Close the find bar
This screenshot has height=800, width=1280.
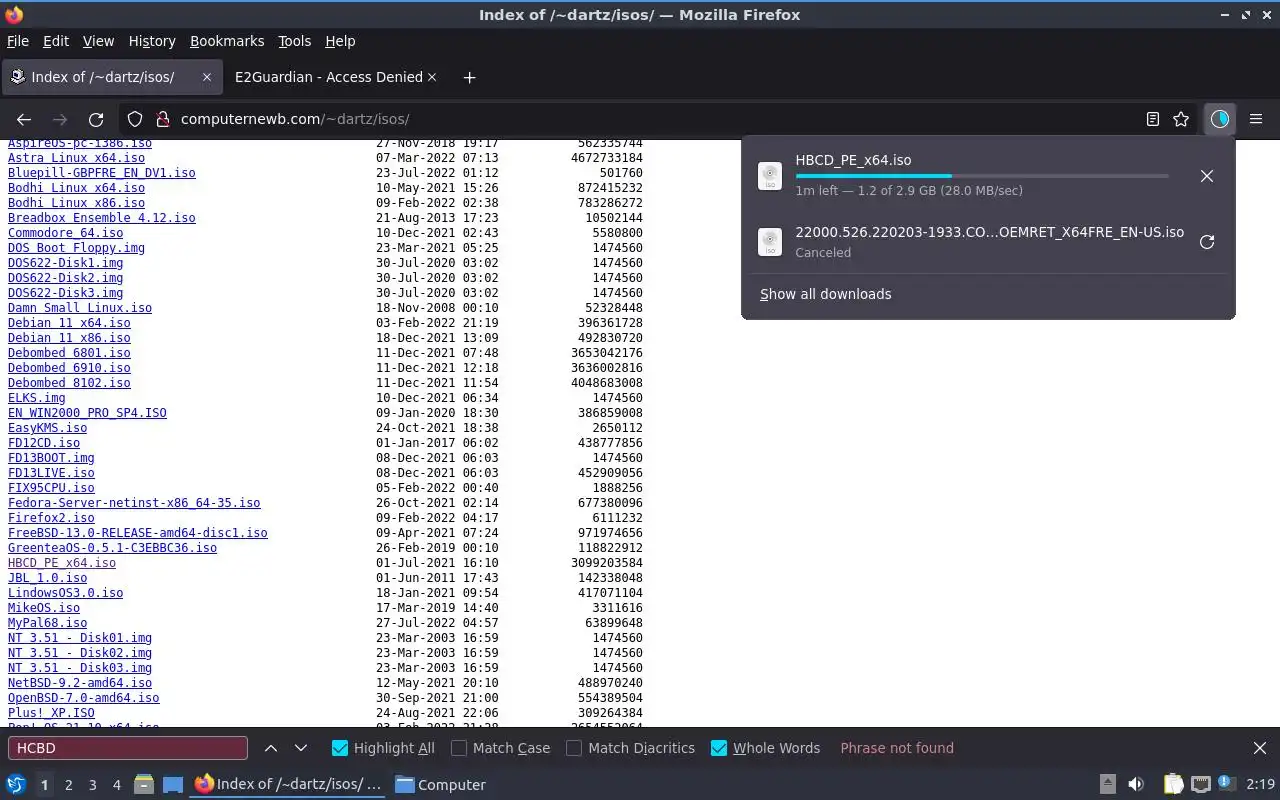[1260, 748]
